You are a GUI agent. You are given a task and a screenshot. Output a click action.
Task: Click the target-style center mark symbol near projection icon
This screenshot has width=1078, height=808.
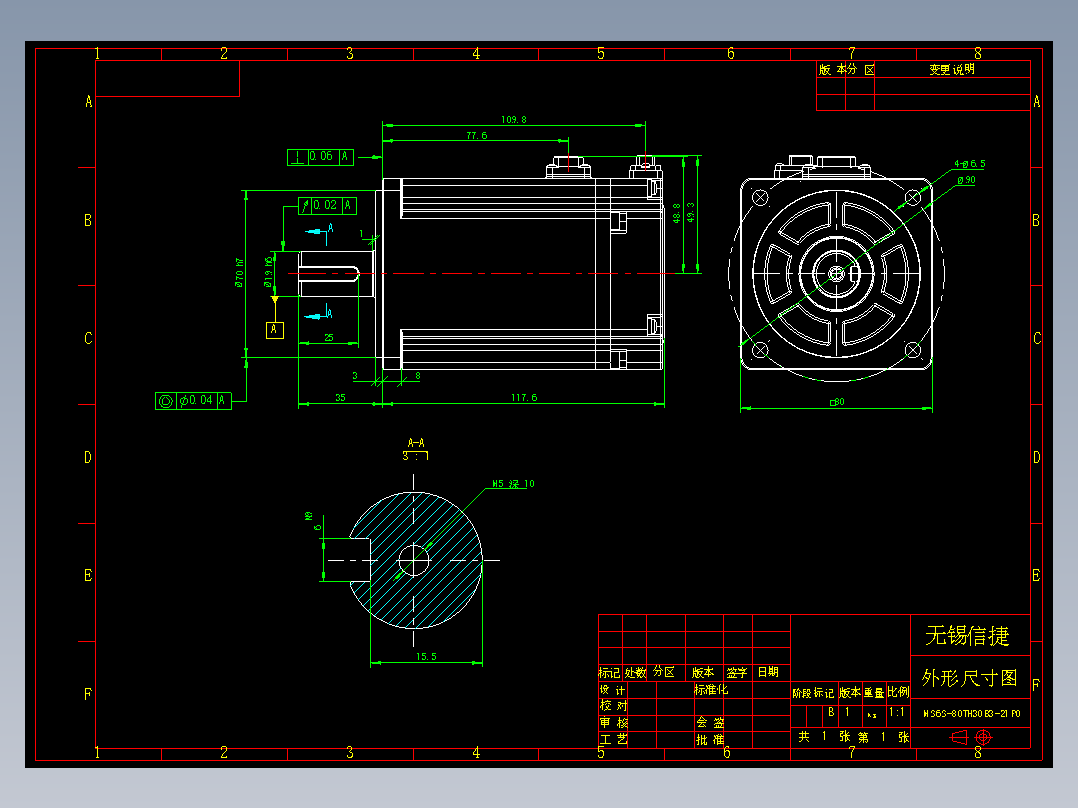tap(984, 737)
